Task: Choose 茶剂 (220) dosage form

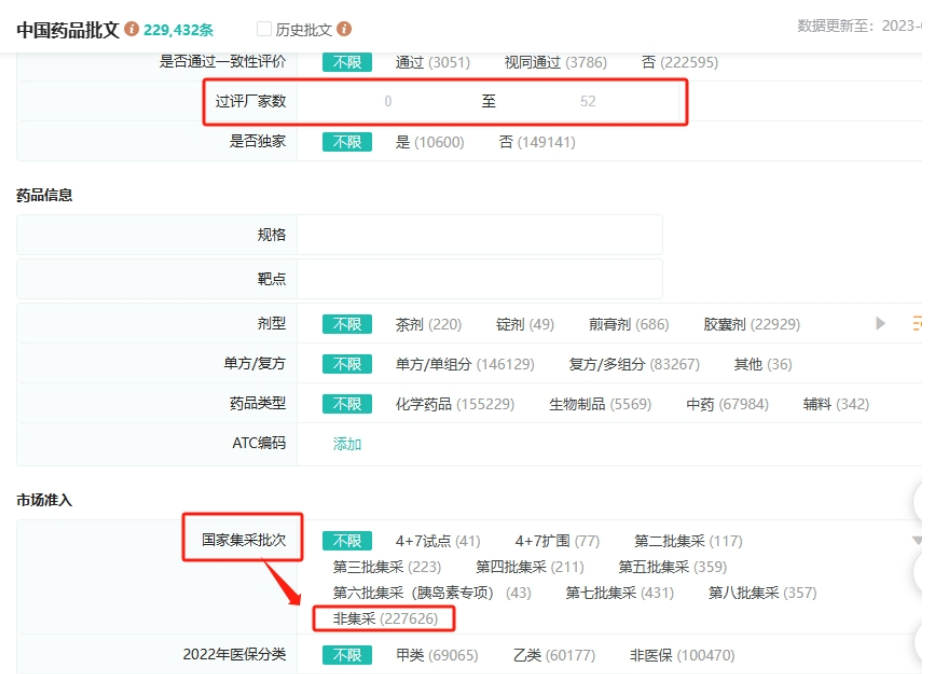Action: pyautogui.click(x=429, y=324)
